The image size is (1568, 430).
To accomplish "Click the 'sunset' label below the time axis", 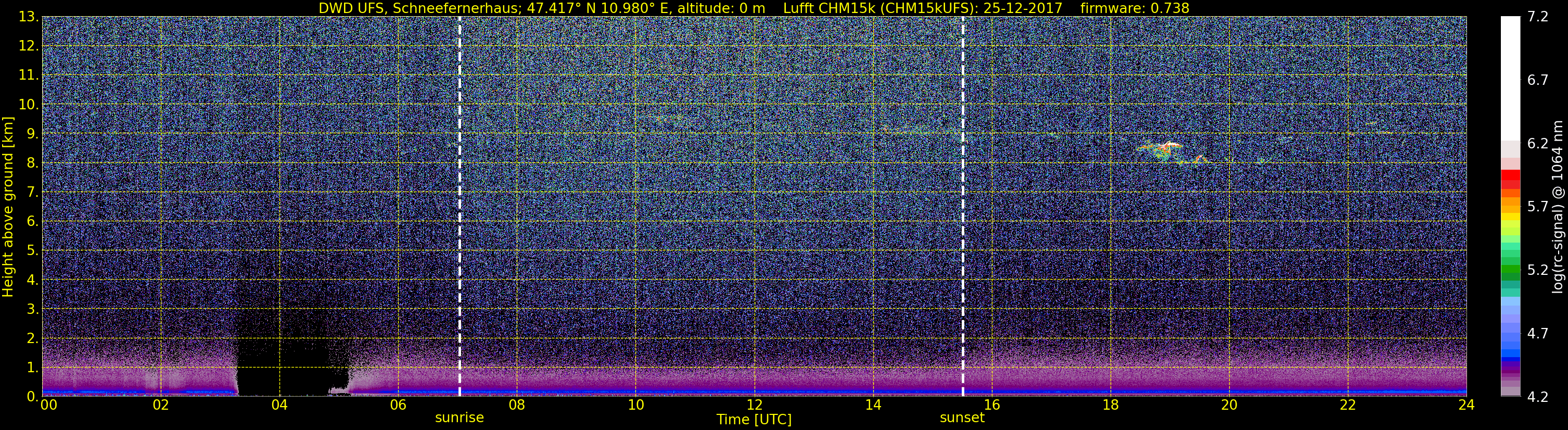I will [x=962, y=418].
